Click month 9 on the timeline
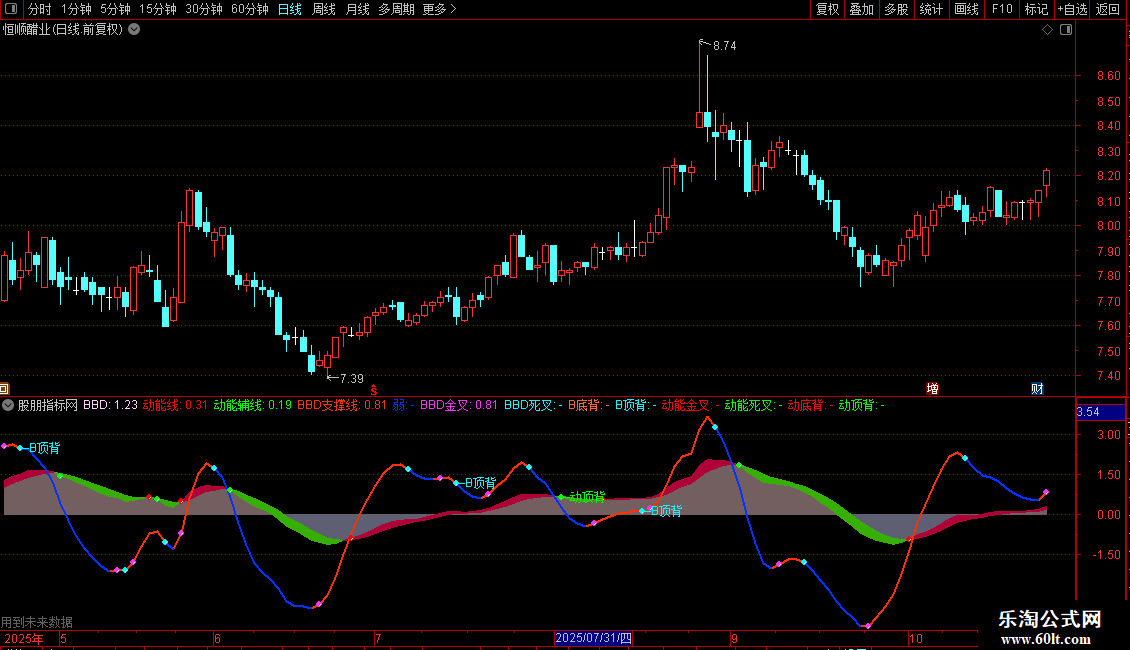 click(734, 638)
